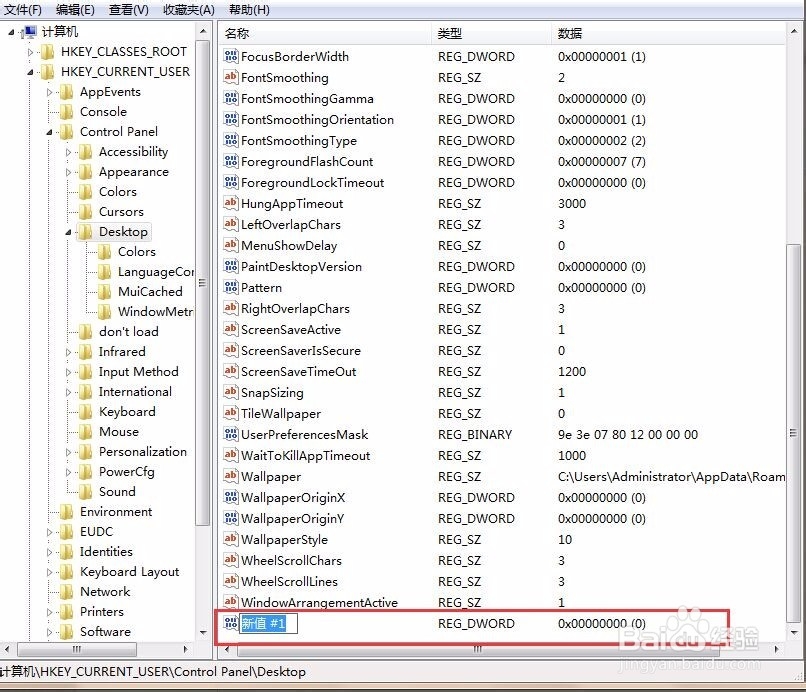This screenshot has width=806, height=692.
Task: Click the ab icon next to Wallpaper
Action: coord(231,476)
